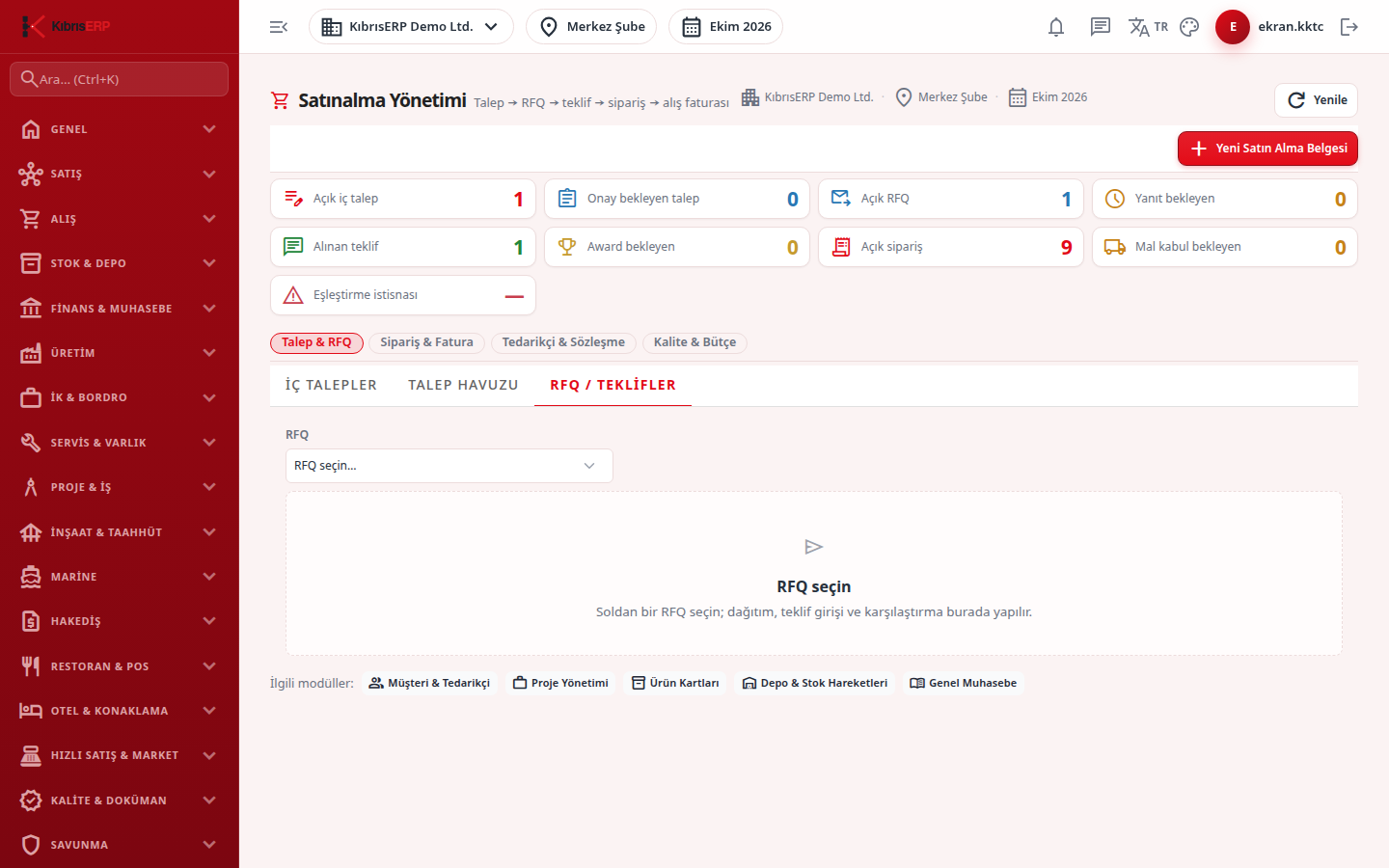Open the Açık RFQ card
Viewport: 1389px width, 868px height.
point(951,199)
